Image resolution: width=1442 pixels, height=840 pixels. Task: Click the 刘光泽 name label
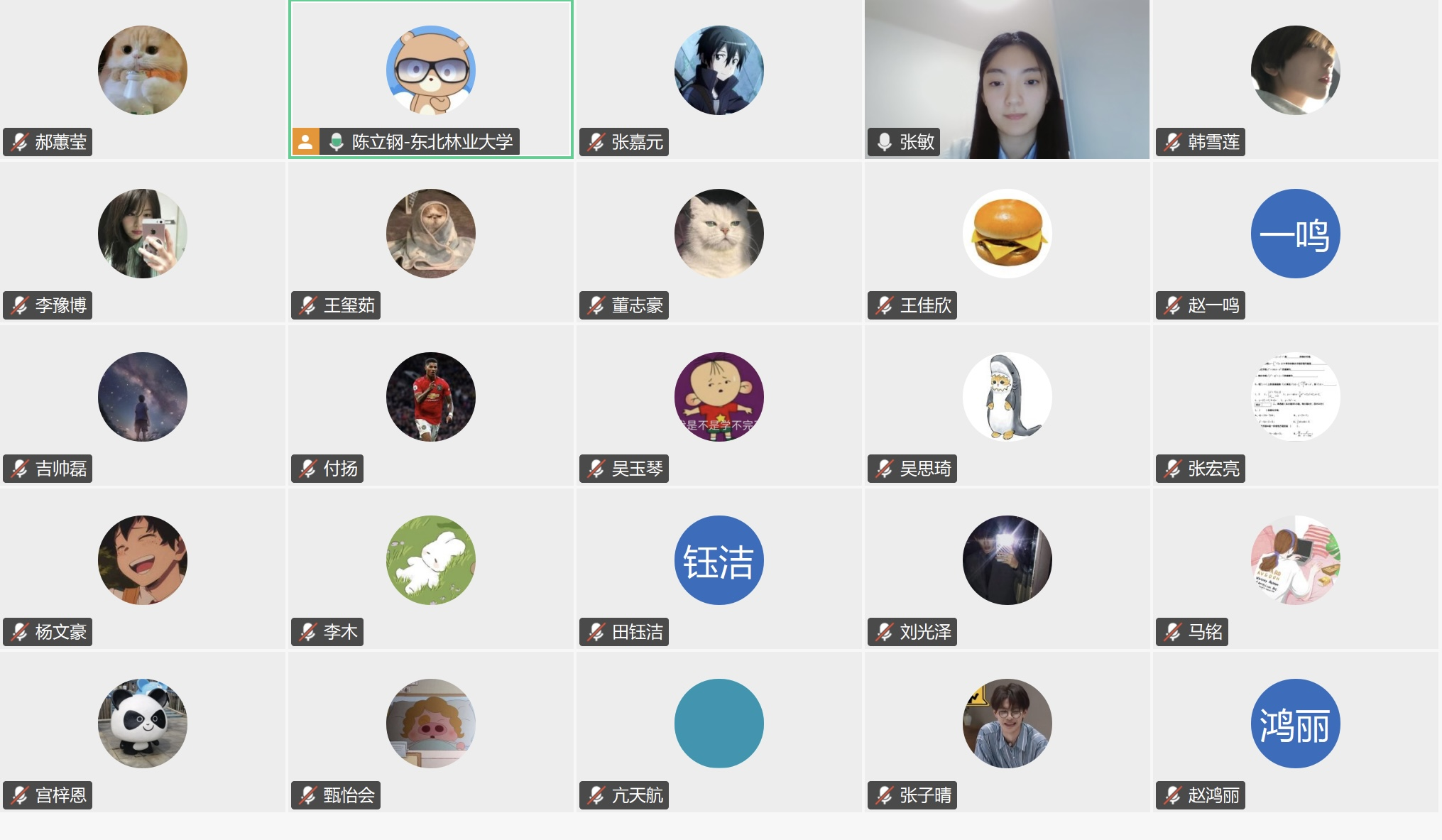click(x=925, y=632)
